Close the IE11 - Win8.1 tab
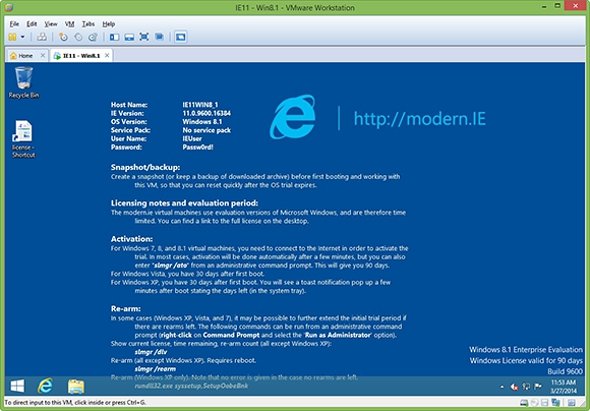The image size is (590, 411). pos(107,56)
